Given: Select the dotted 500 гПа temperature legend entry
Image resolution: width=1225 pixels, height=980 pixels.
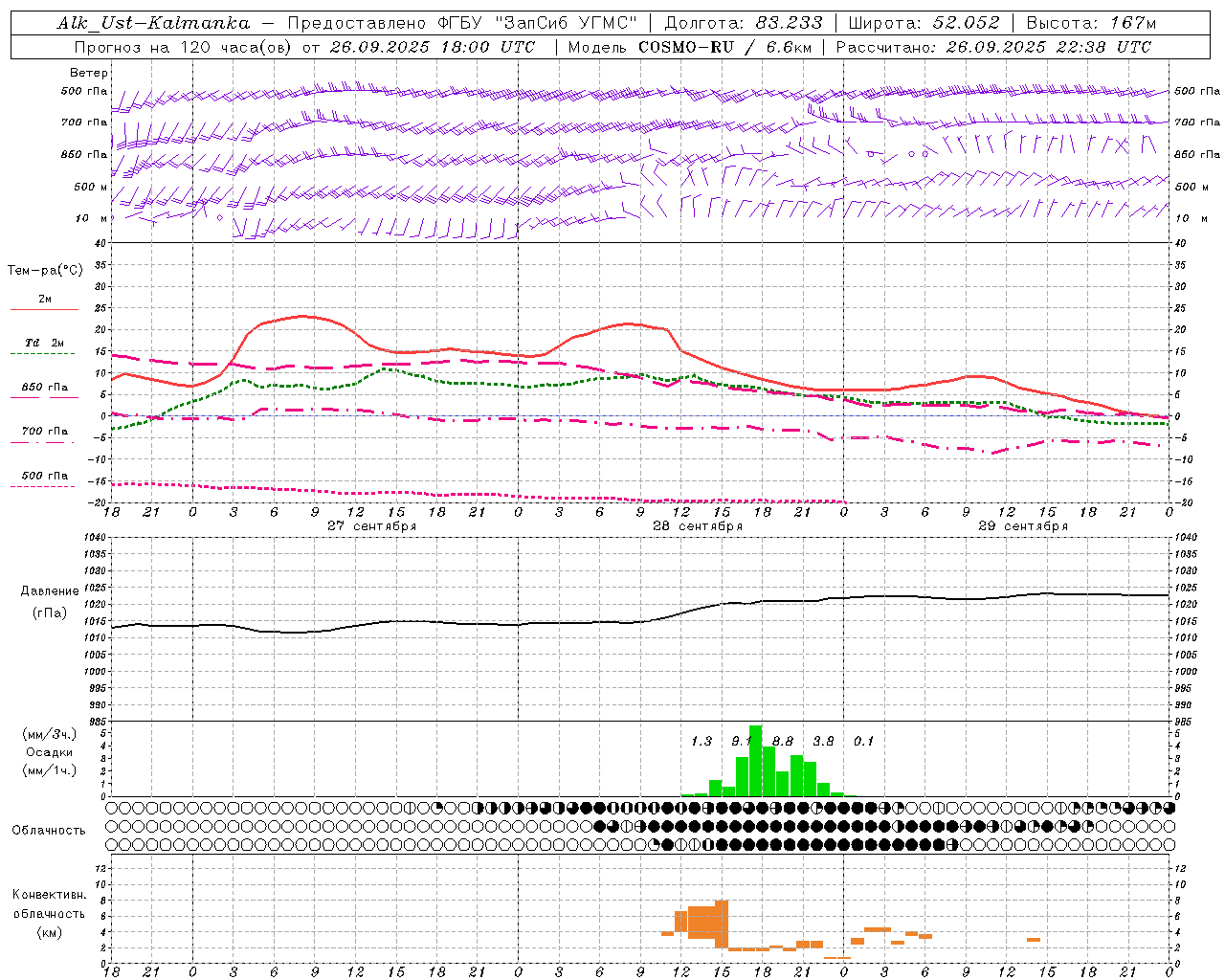Looking at the screenshot, I should 44,476.
